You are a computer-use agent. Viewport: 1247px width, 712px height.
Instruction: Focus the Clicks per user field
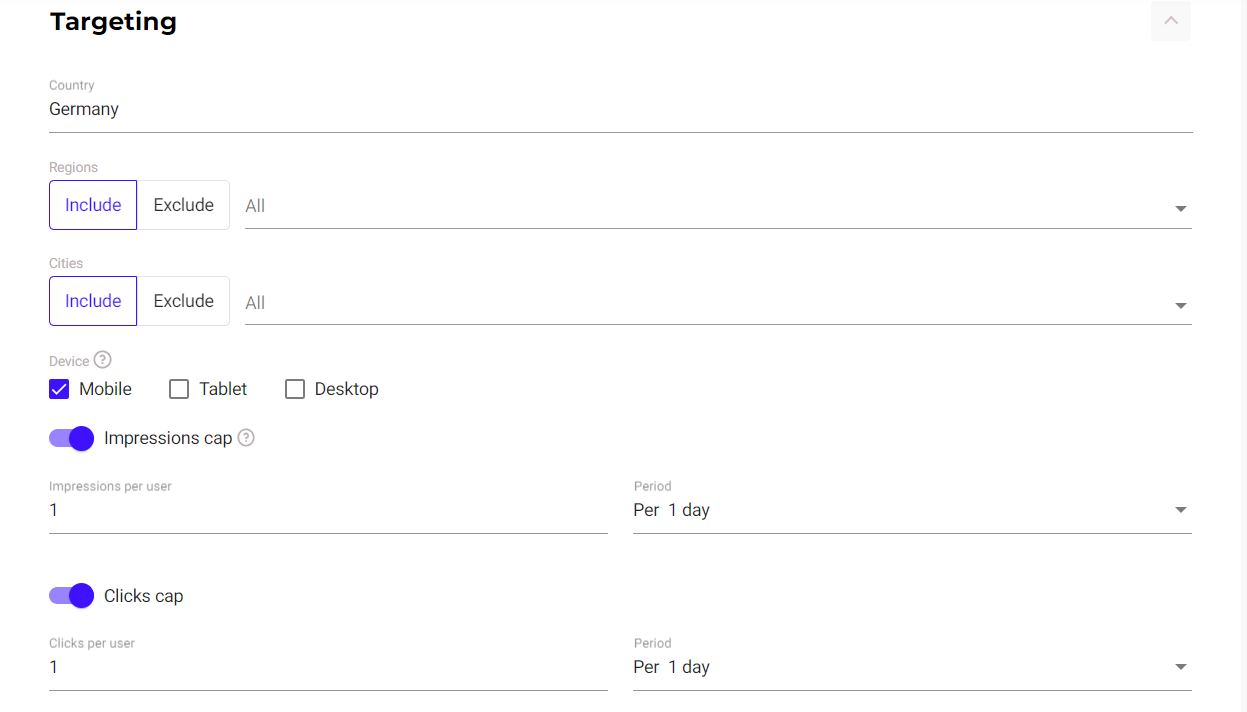tap(328, 667)
